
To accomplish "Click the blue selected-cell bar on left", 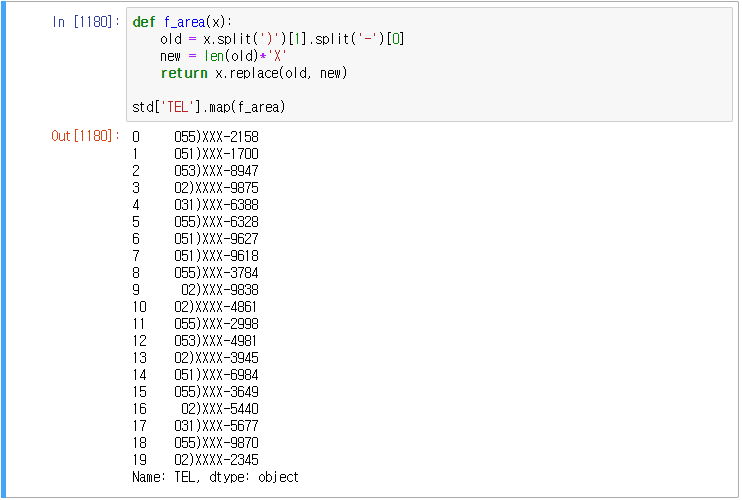I will pos(3,250).
